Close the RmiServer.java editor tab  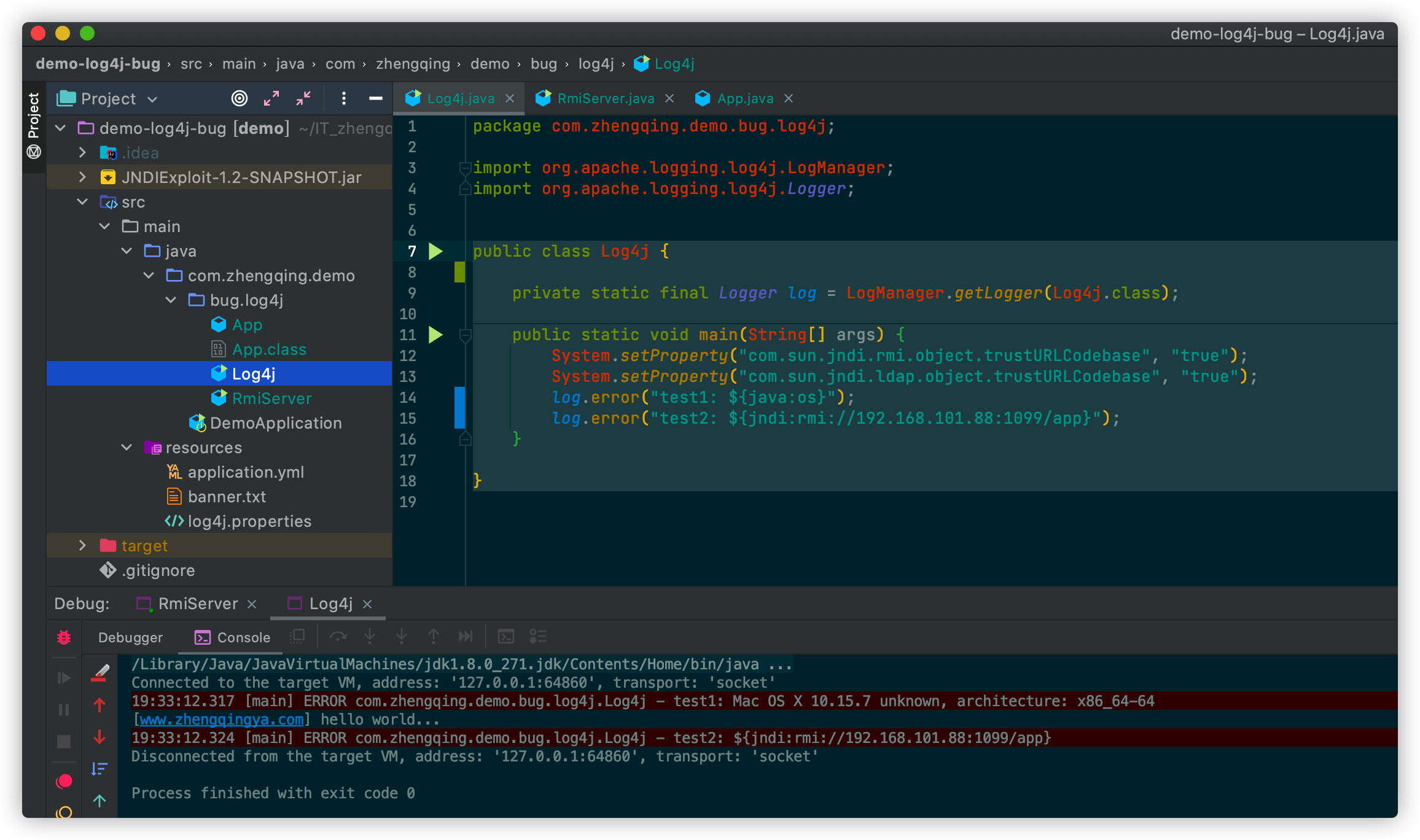[x=669, y=98]
